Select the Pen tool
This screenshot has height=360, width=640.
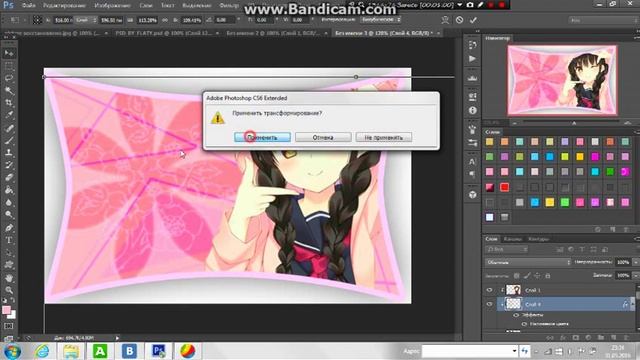coord(9,228)
